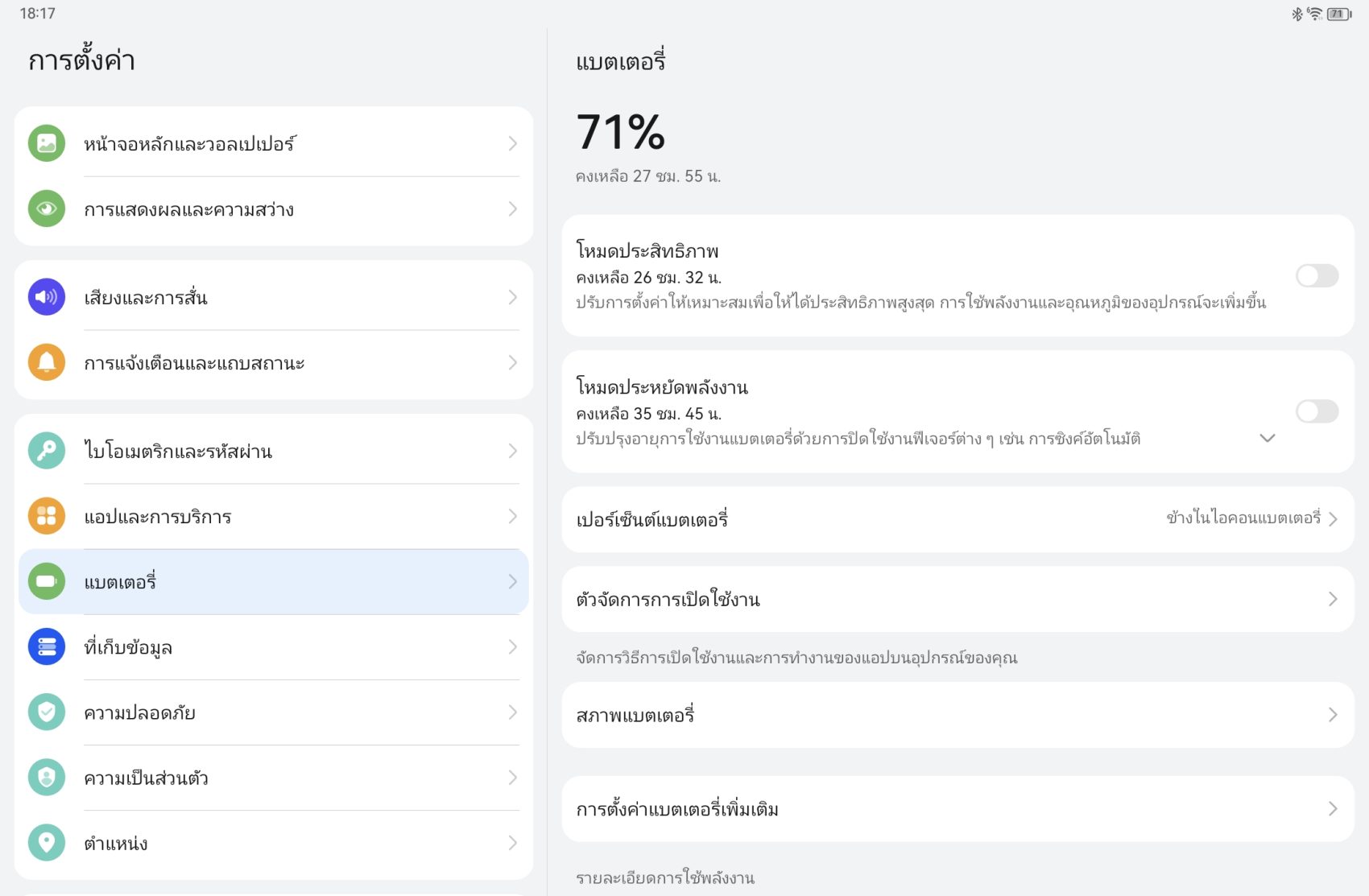Open สภาพแบตเตอรี่ label
This screenshot has height=896, width=1369.
click(635, 715)
